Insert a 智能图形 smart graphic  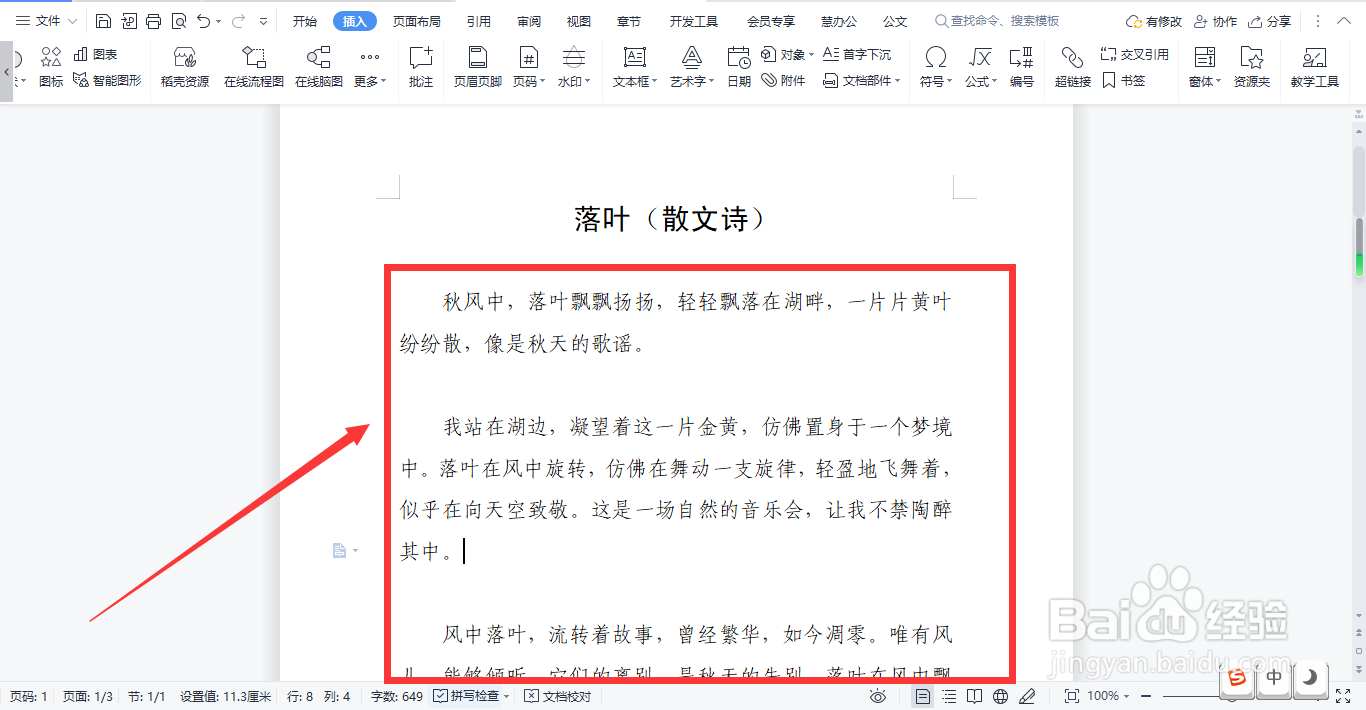pyautogui.click(x=107, y=80)
